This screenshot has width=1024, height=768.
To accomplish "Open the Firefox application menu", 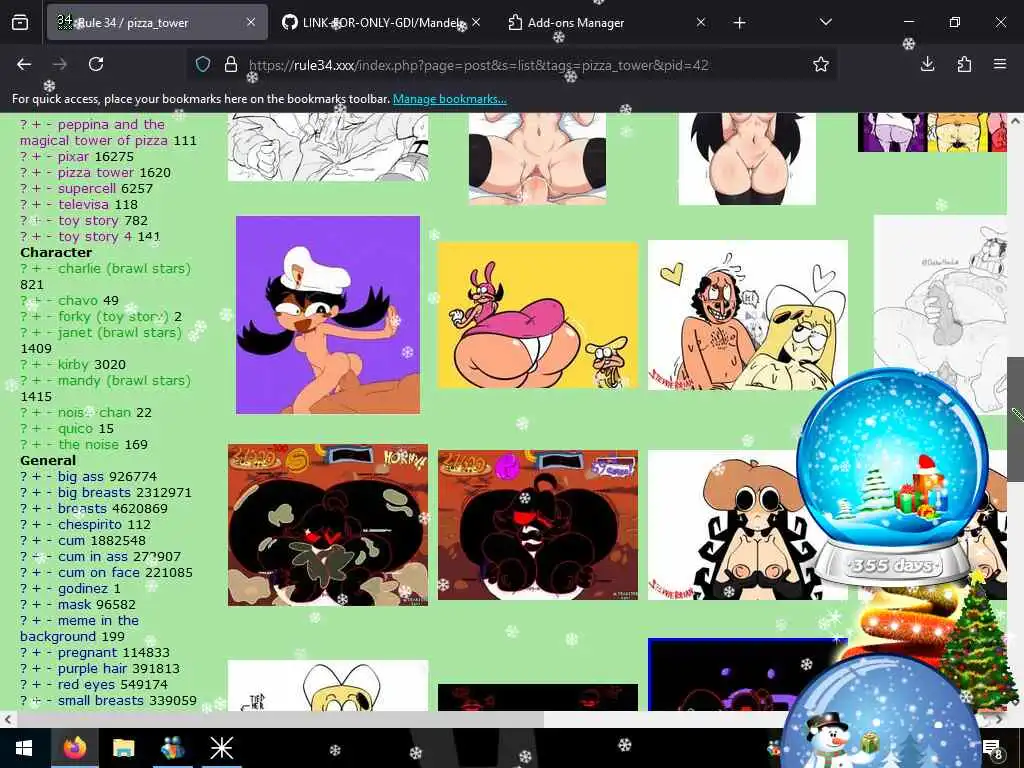I will (1000, 64).
